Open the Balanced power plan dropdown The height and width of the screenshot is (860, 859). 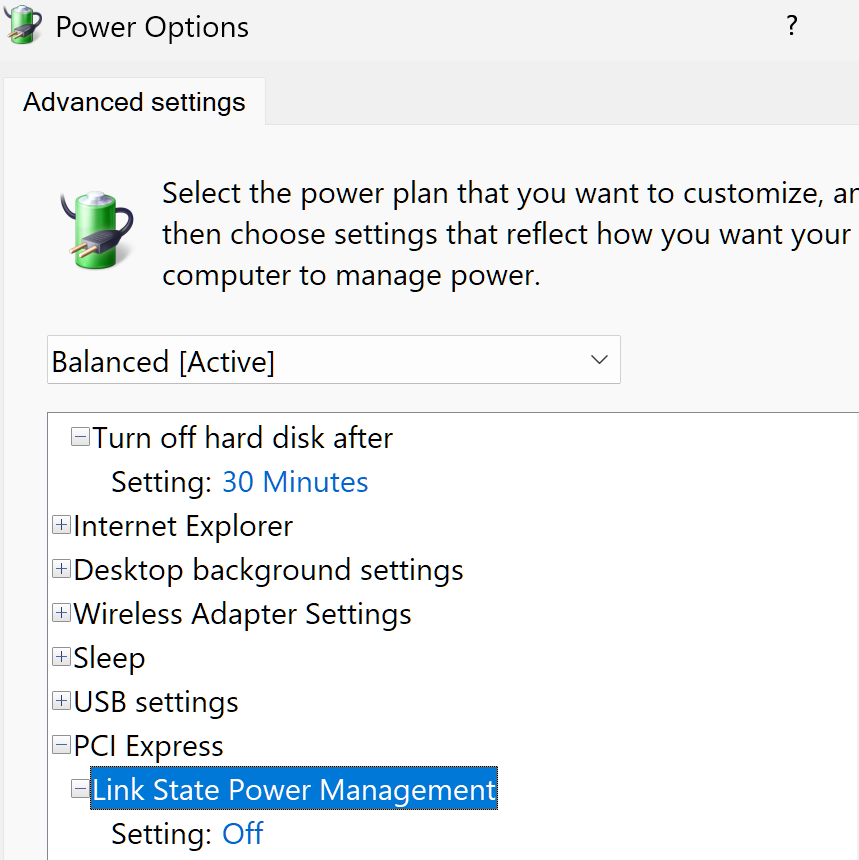[333, 360]
